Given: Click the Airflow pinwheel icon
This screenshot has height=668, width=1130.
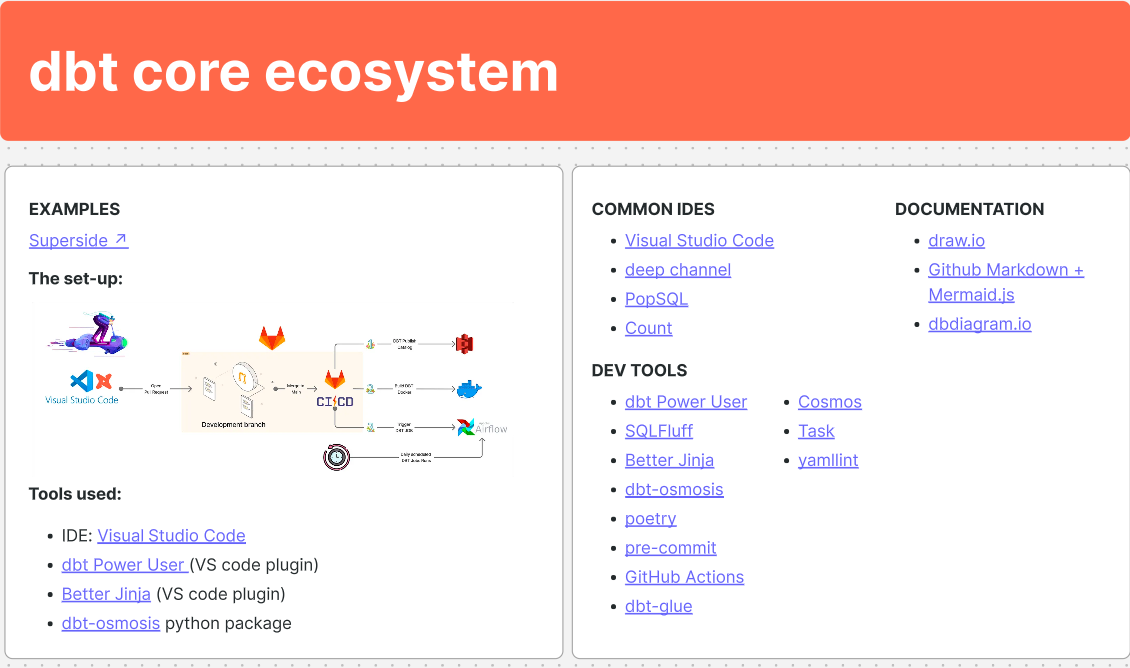Looking at the screenshot, I should click(x=466, y=427).
